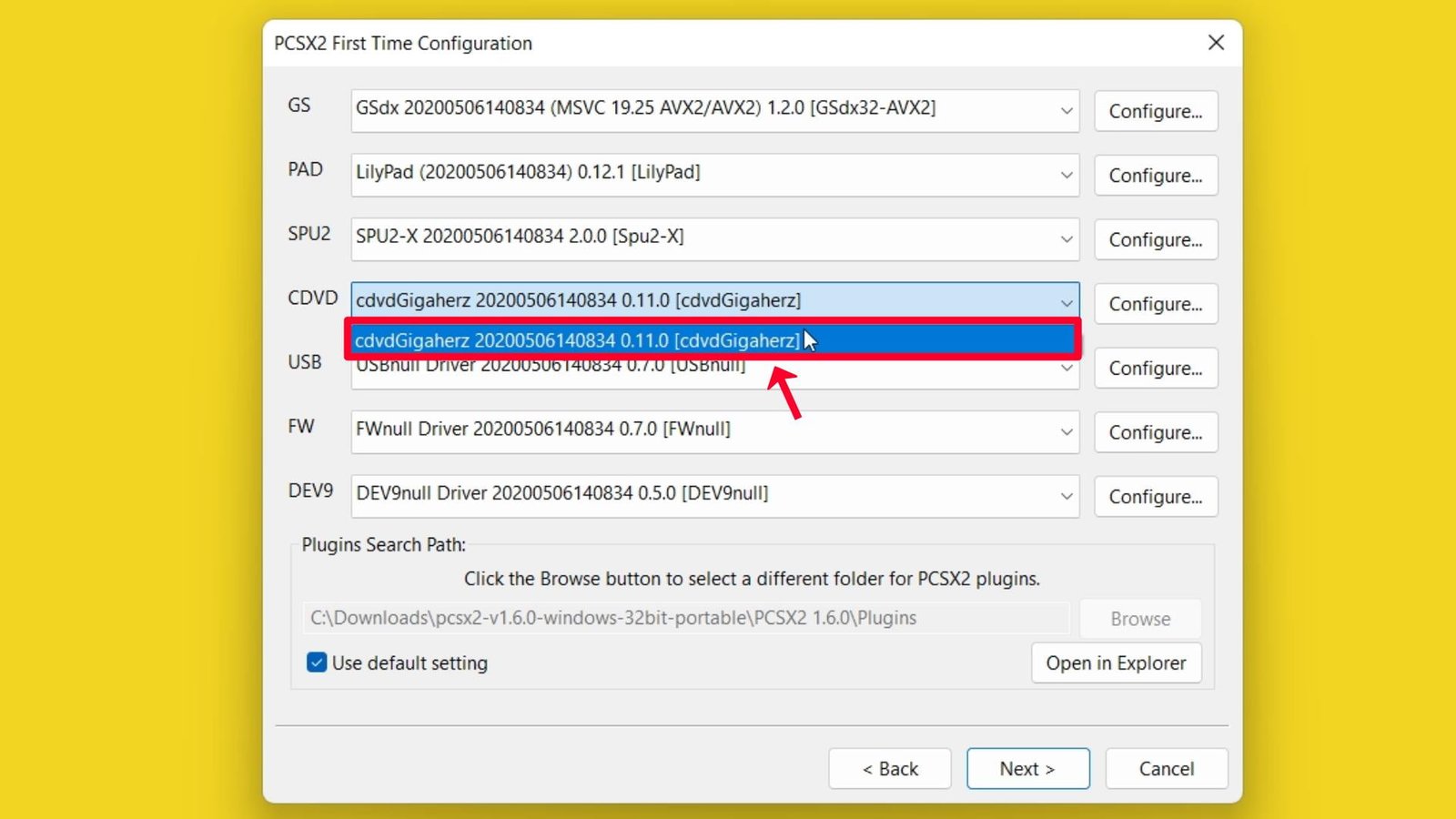Screen dimensions: 1456x819
Task: Open the USB plugin dropdown
Action: point(715,374)
